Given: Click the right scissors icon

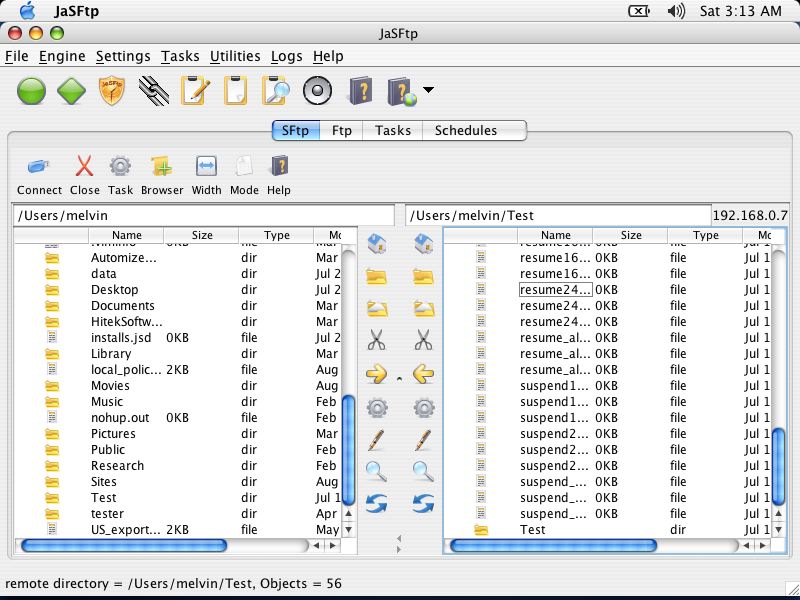Looking at the screenshot, I should (423, 340).
